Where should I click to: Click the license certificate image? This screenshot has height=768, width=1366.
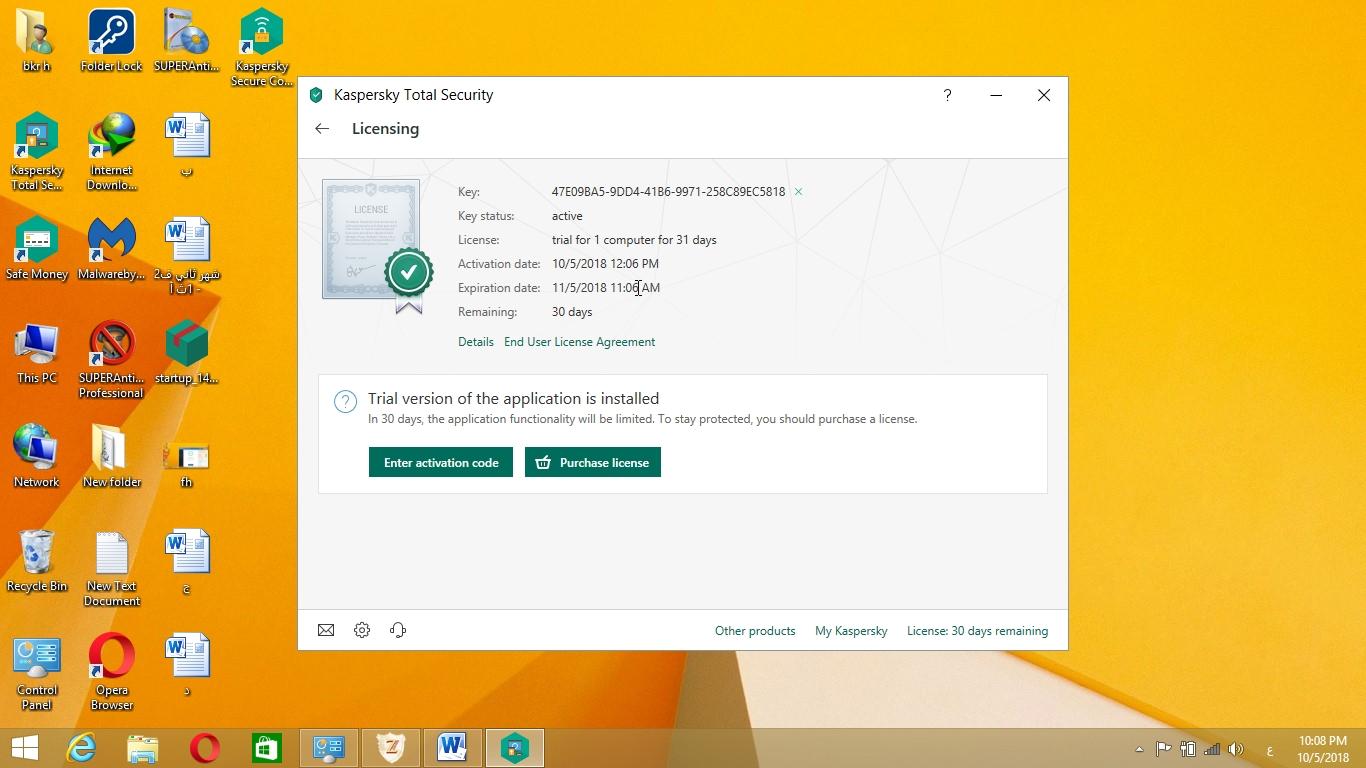(x=377, y=246)
